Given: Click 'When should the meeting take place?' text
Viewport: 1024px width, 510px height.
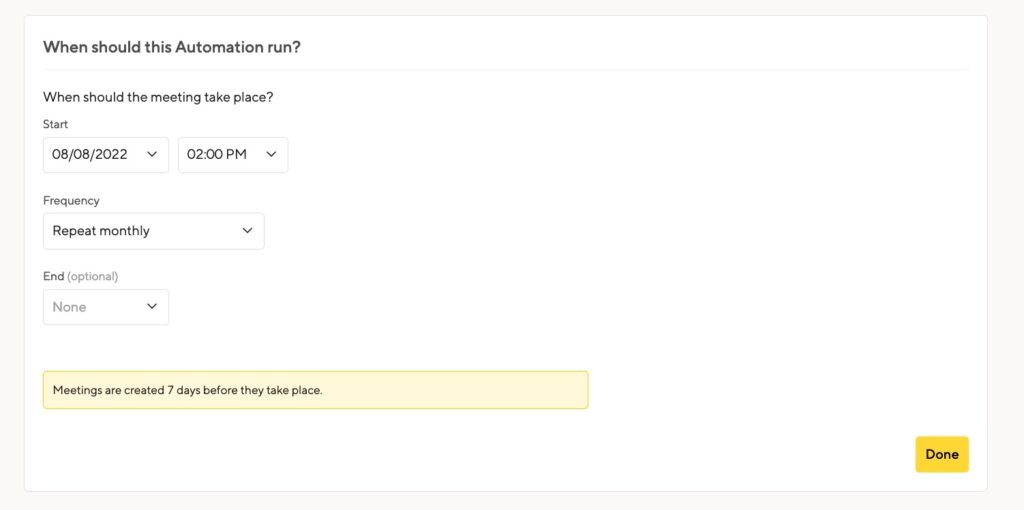Looking at the screenshot, I should click(158, 97).
